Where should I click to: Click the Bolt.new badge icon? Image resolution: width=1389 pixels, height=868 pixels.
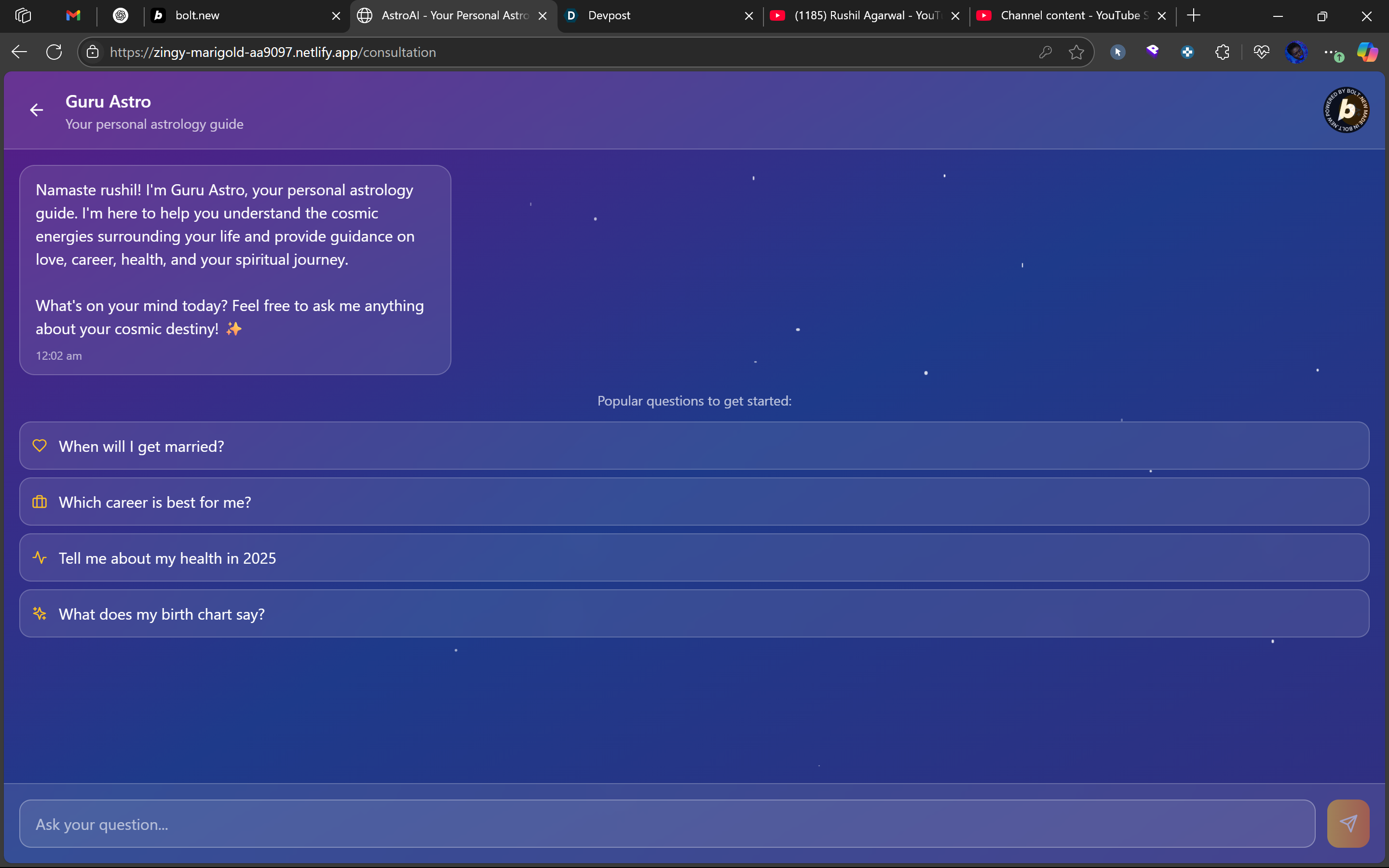click(1346, 109)
